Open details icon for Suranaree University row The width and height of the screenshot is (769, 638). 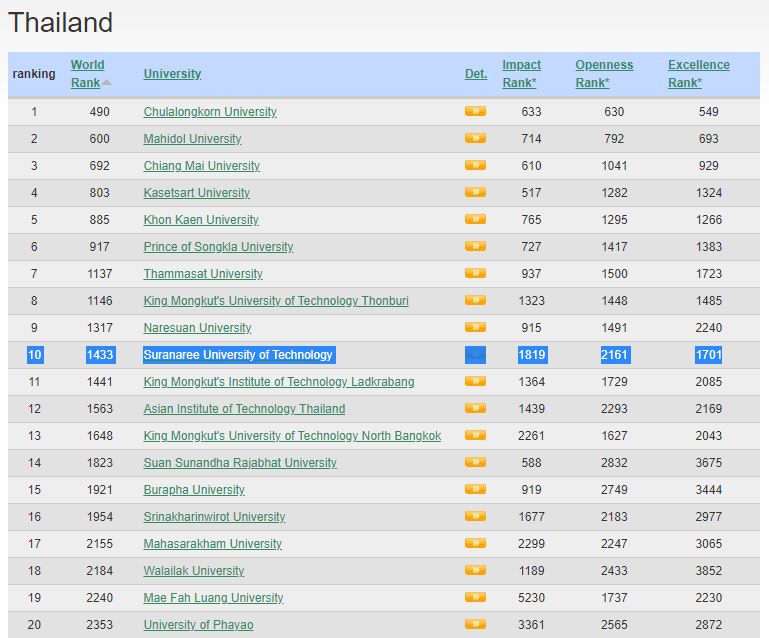(x=475, y=355)
